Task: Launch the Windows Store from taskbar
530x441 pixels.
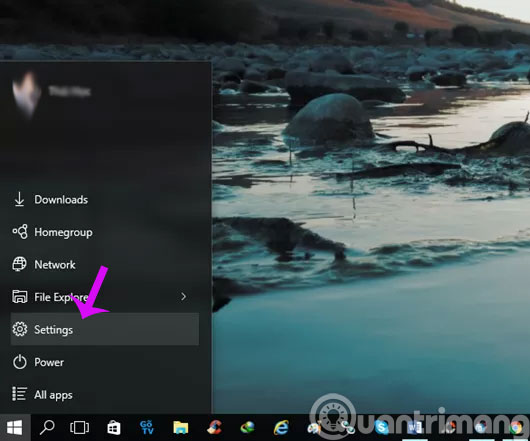Action: pos(114,427)
